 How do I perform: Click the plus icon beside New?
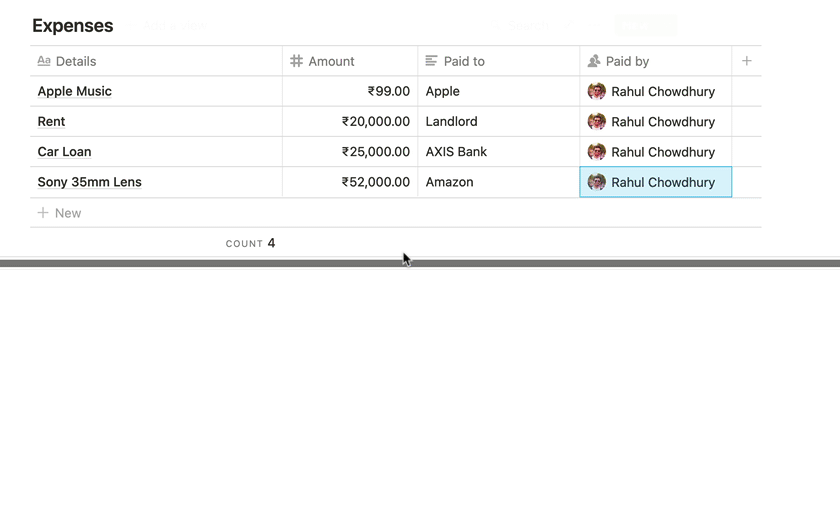coord(43,213)
